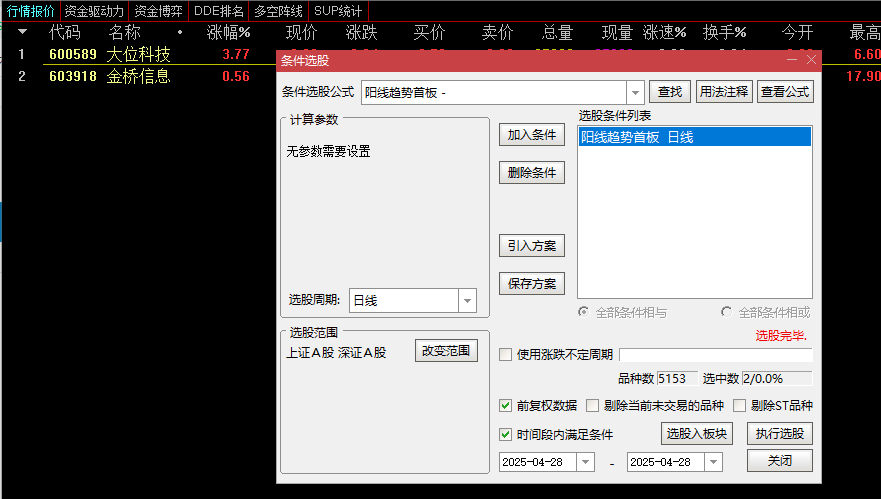
Task: Sort by the 买价 column header
Action: [429, 33]
